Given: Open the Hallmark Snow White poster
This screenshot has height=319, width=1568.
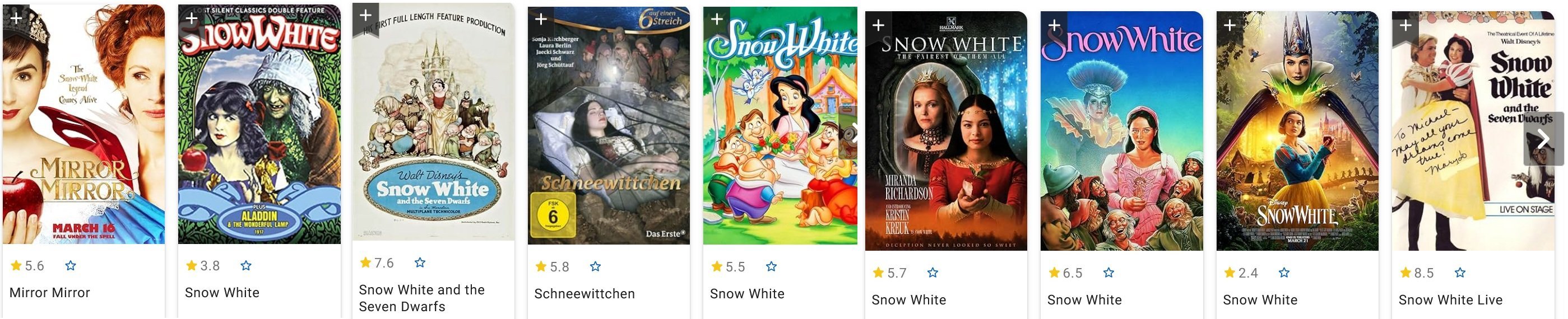Looking at the screenshot, I should pos(946,130).
